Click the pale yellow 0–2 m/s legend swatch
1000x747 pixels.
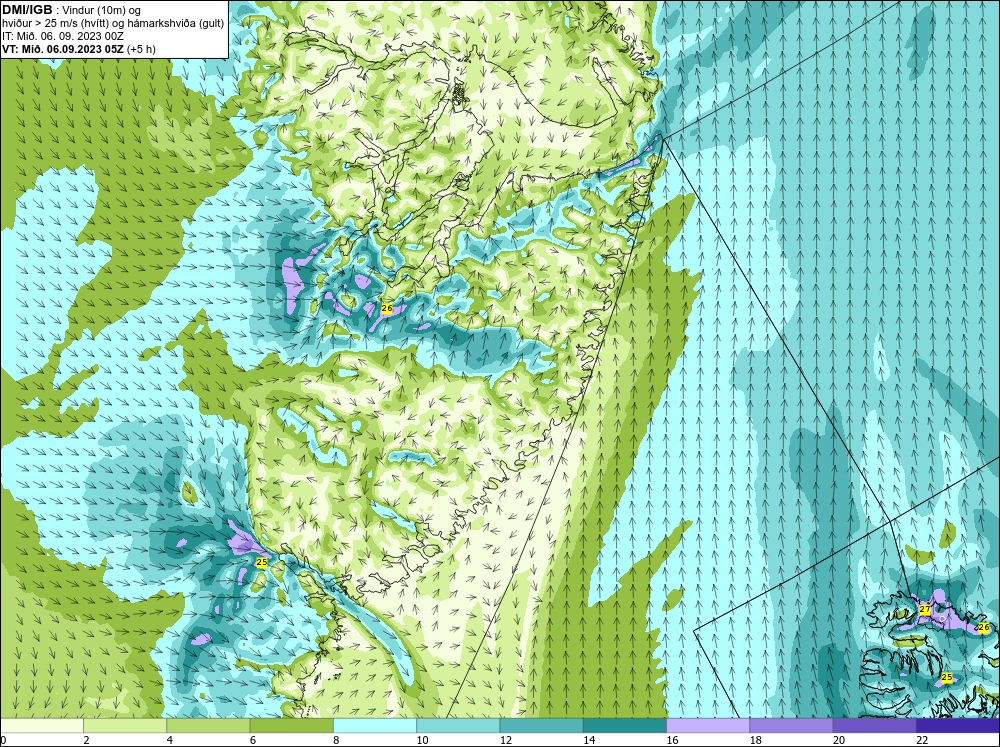41,725
